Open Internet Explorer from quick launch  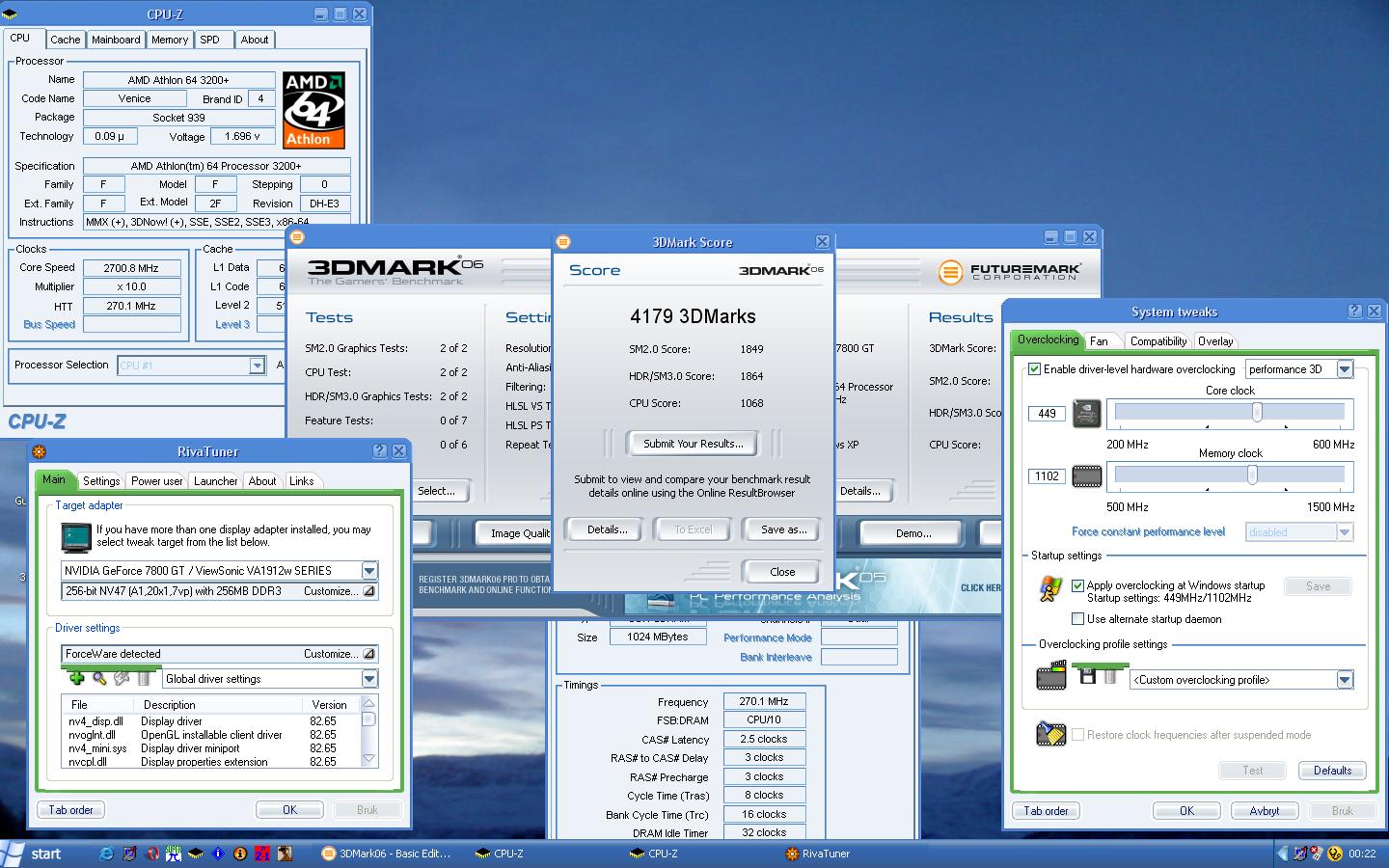click(x=107, y=854)
